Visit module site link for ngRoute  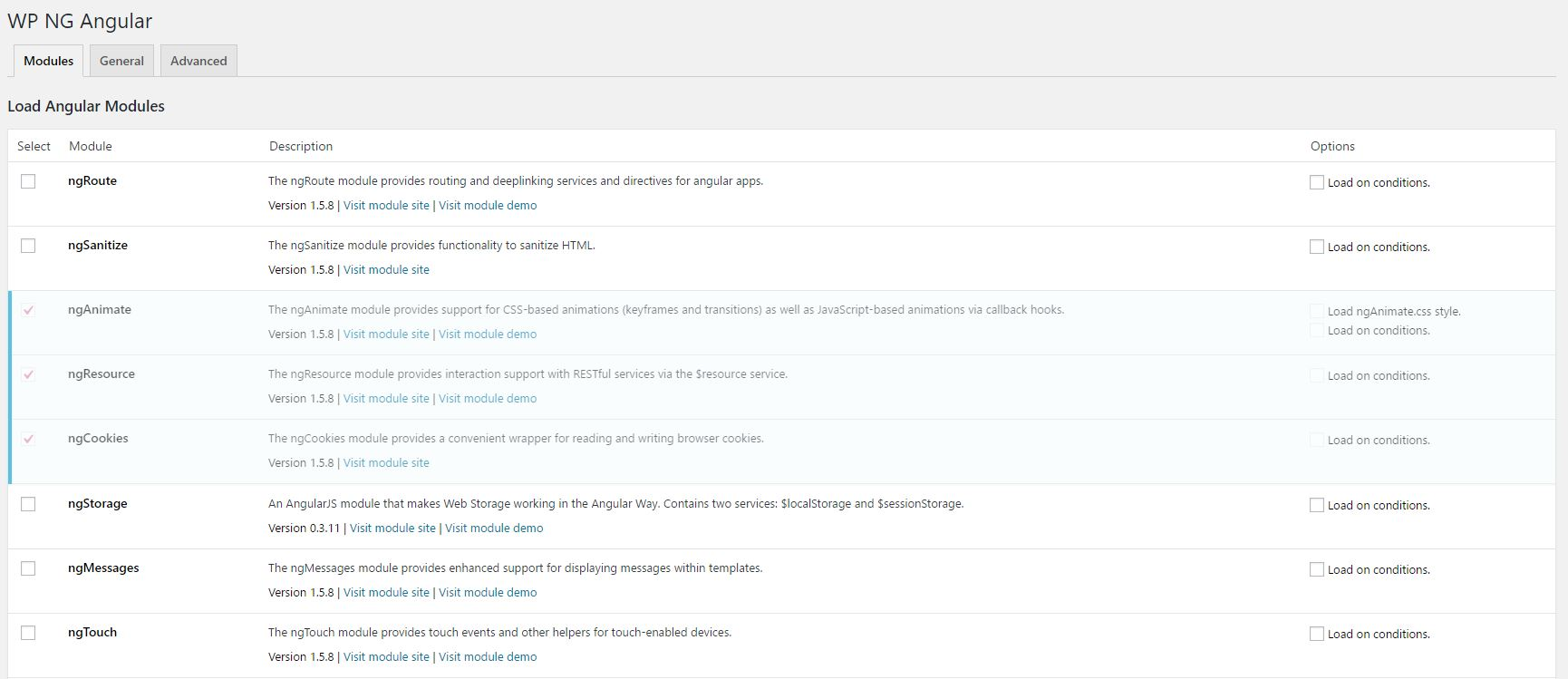386,206
